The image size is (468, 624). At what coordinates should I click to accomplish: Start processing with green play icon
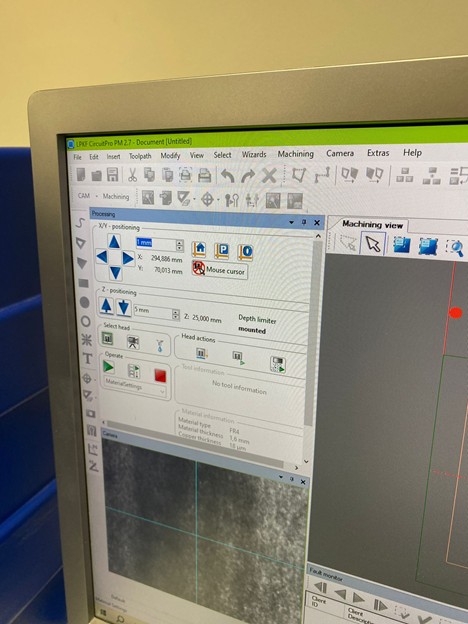108,367
